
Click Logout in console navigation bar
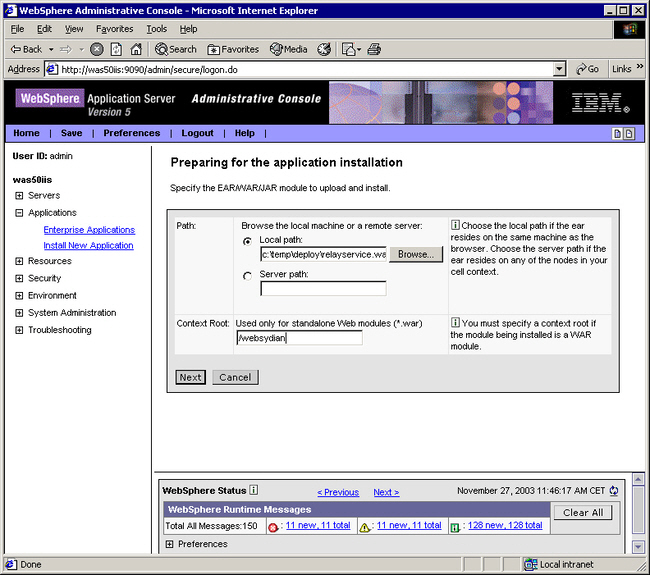tap(197, 133)
